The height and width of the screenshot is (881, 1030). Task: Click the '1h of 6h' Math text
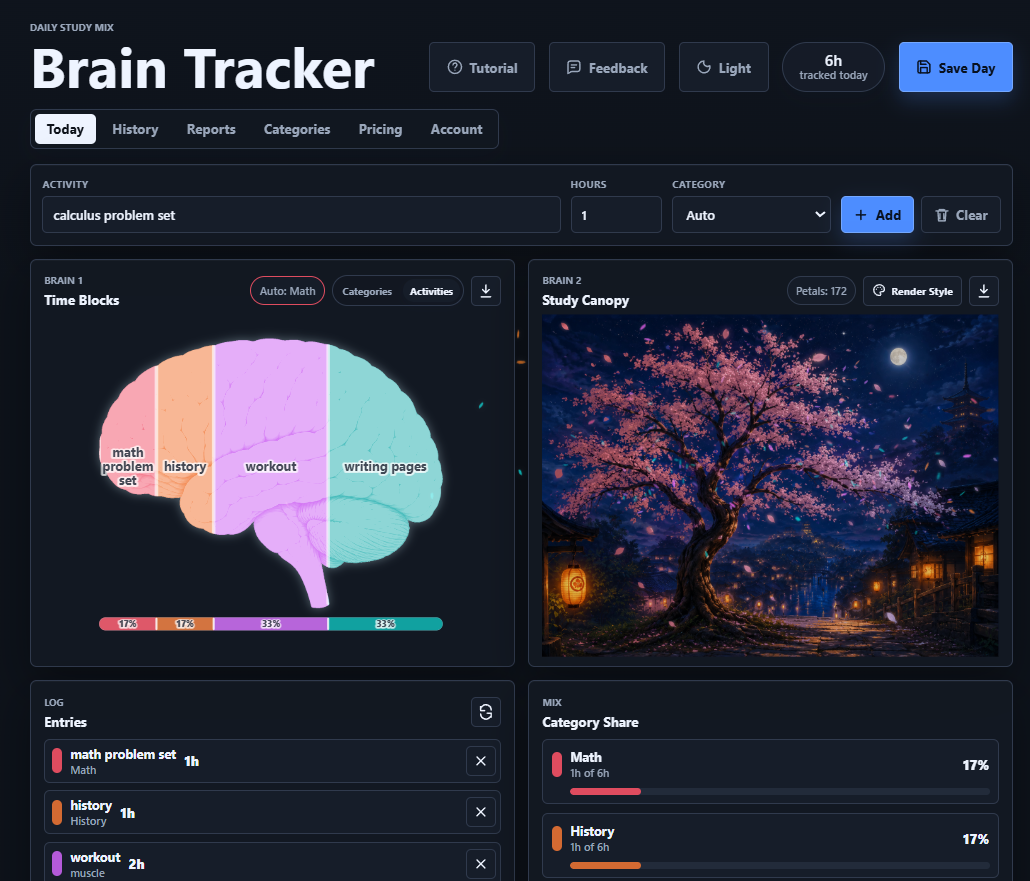(589, 773)
